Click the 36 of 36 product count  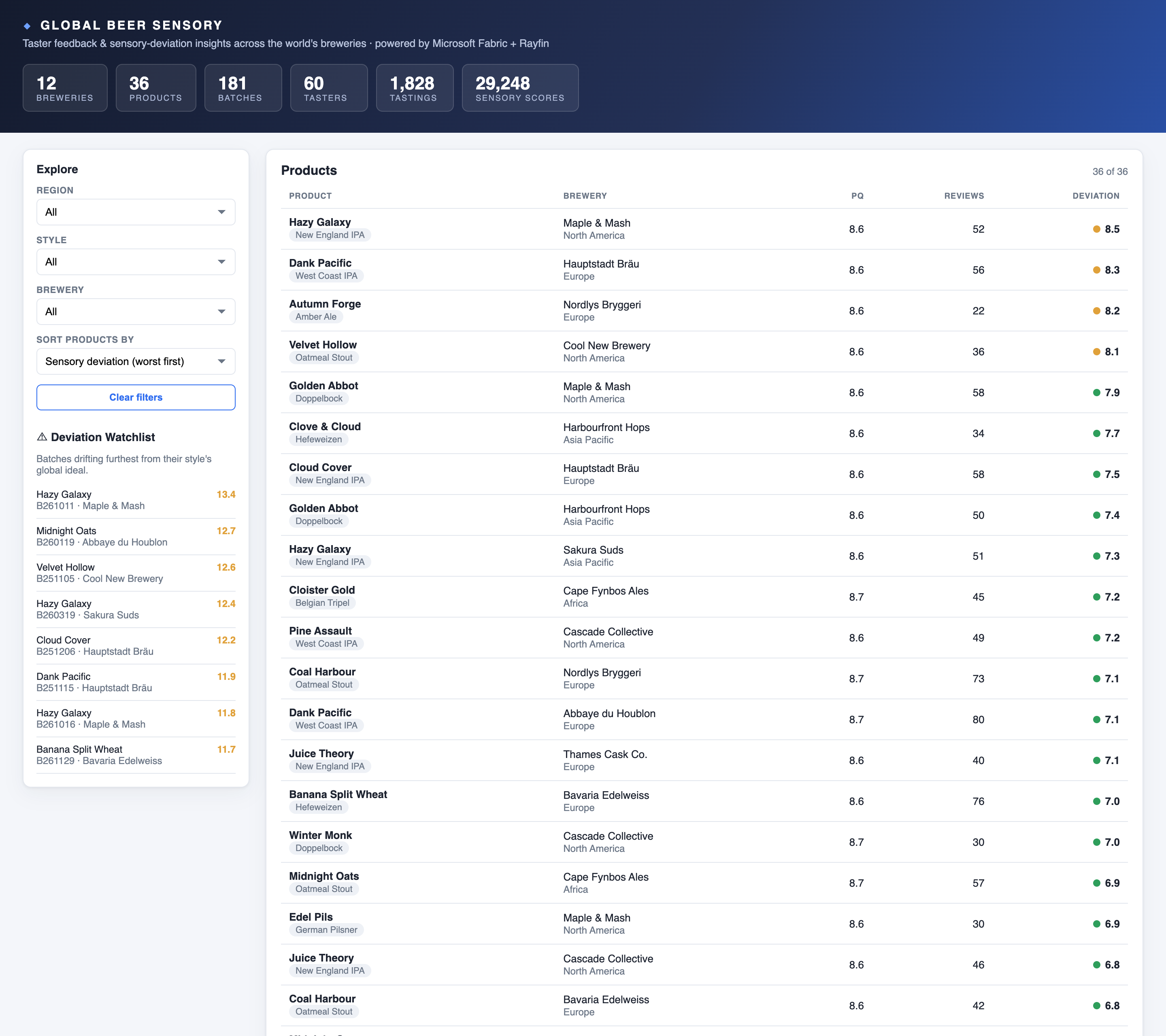tap(1110, 172)
